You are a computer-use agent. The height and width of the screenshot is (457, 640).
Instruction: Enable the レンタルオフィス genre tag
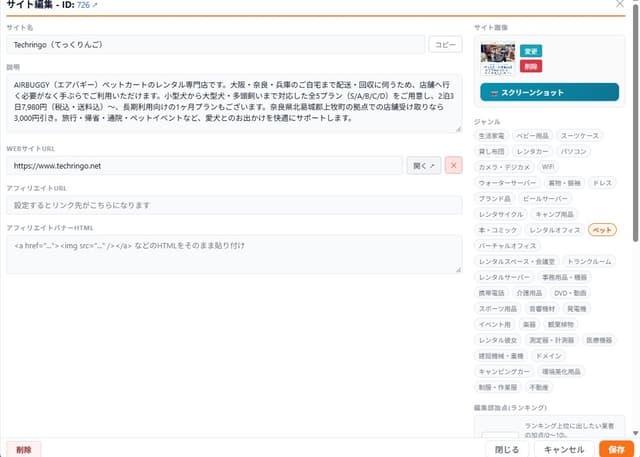(x=555, y=230)
